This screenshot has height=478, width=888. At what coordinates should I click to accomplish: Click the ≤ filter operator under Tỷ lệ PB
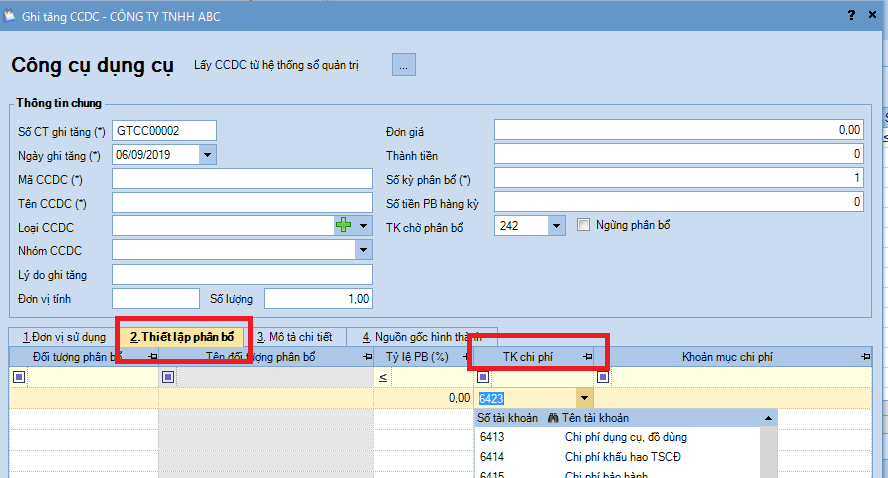pos(383,377)
